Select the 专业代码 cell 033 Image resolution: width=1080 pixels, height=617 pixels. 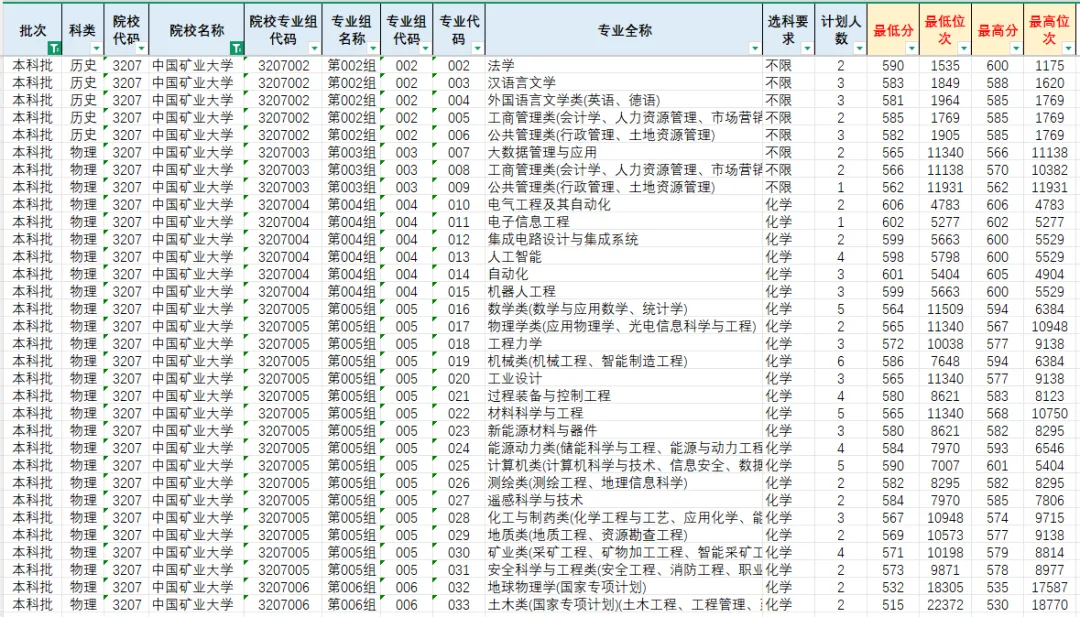(x=459, y=605)
